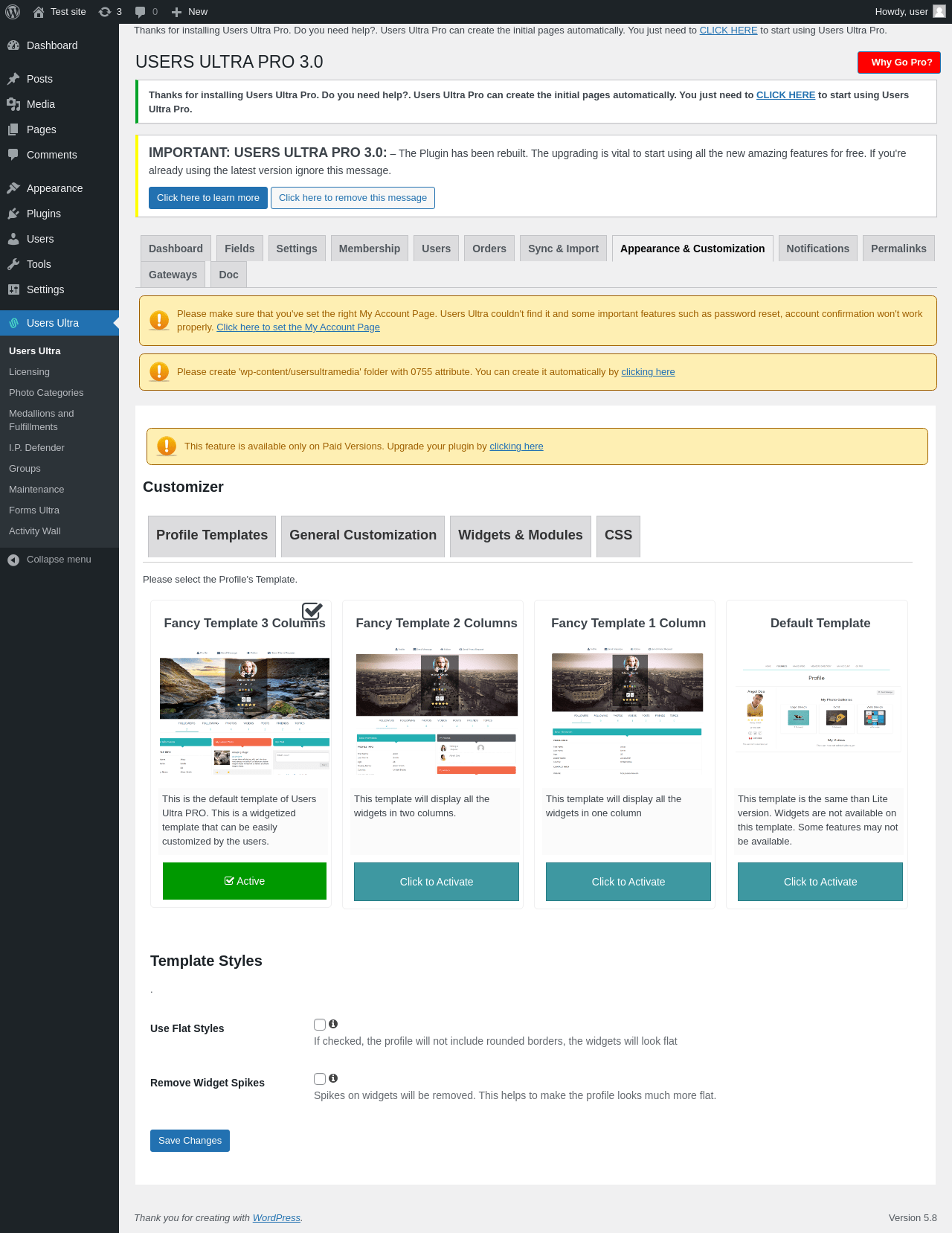Follow 'Click here to set the My Account Page' link

click(x=298, y=327)
